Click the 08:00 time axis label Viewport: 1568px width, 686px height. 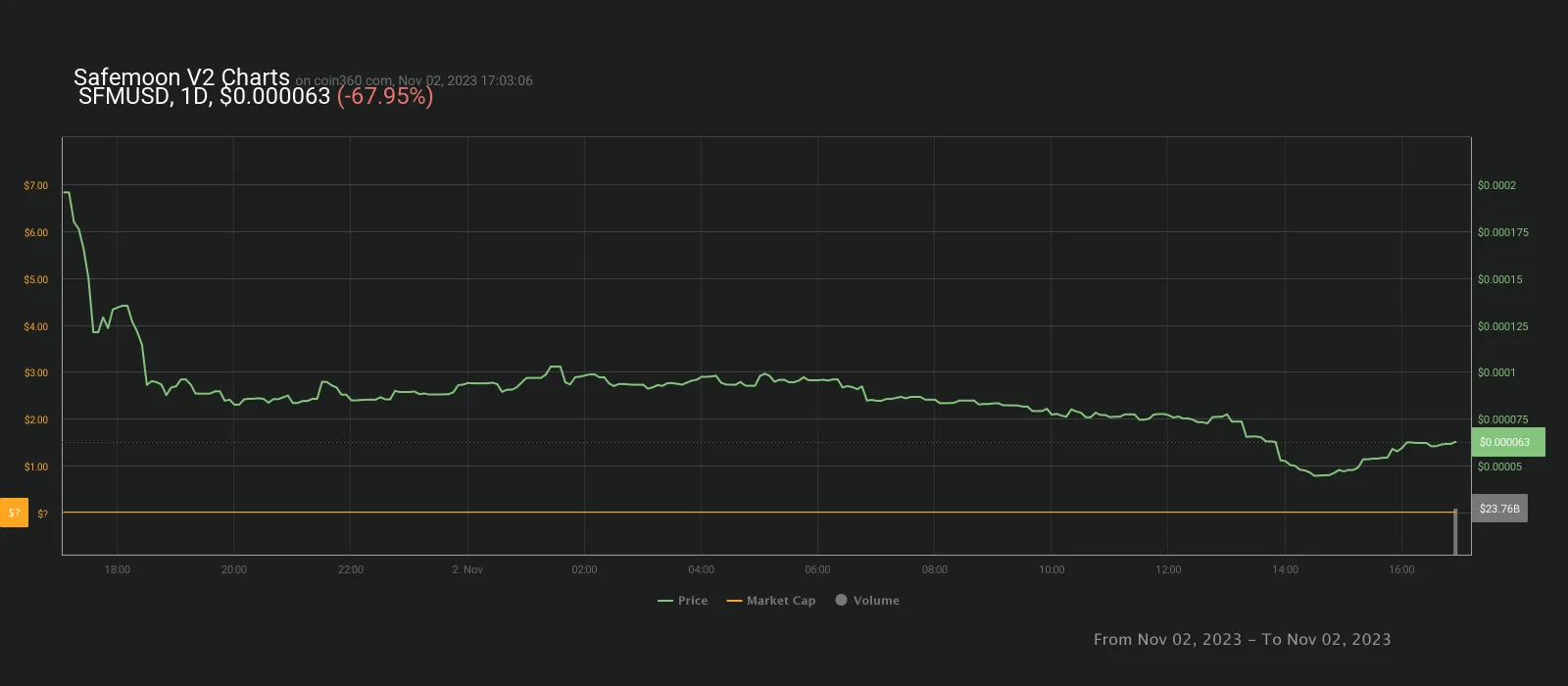[x=935, y=569]
